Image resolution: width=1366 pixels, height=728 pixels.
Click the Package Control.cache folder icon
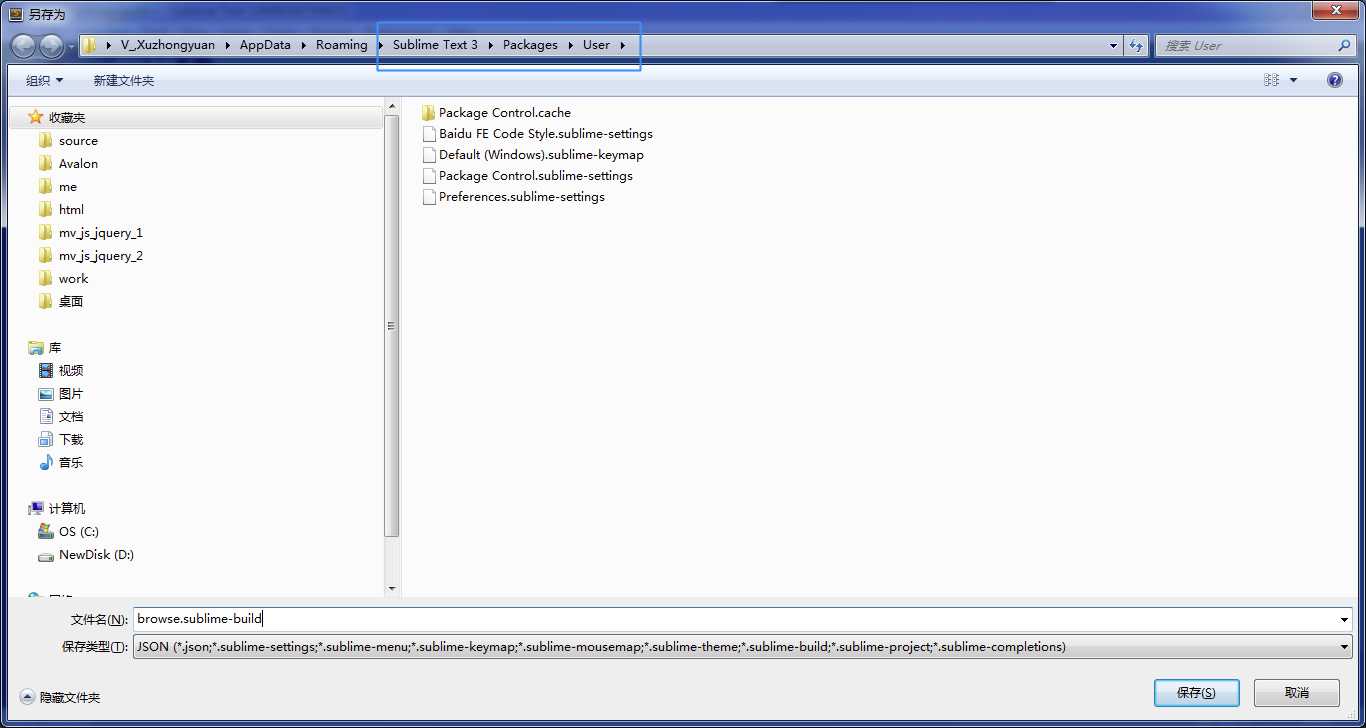429,113
